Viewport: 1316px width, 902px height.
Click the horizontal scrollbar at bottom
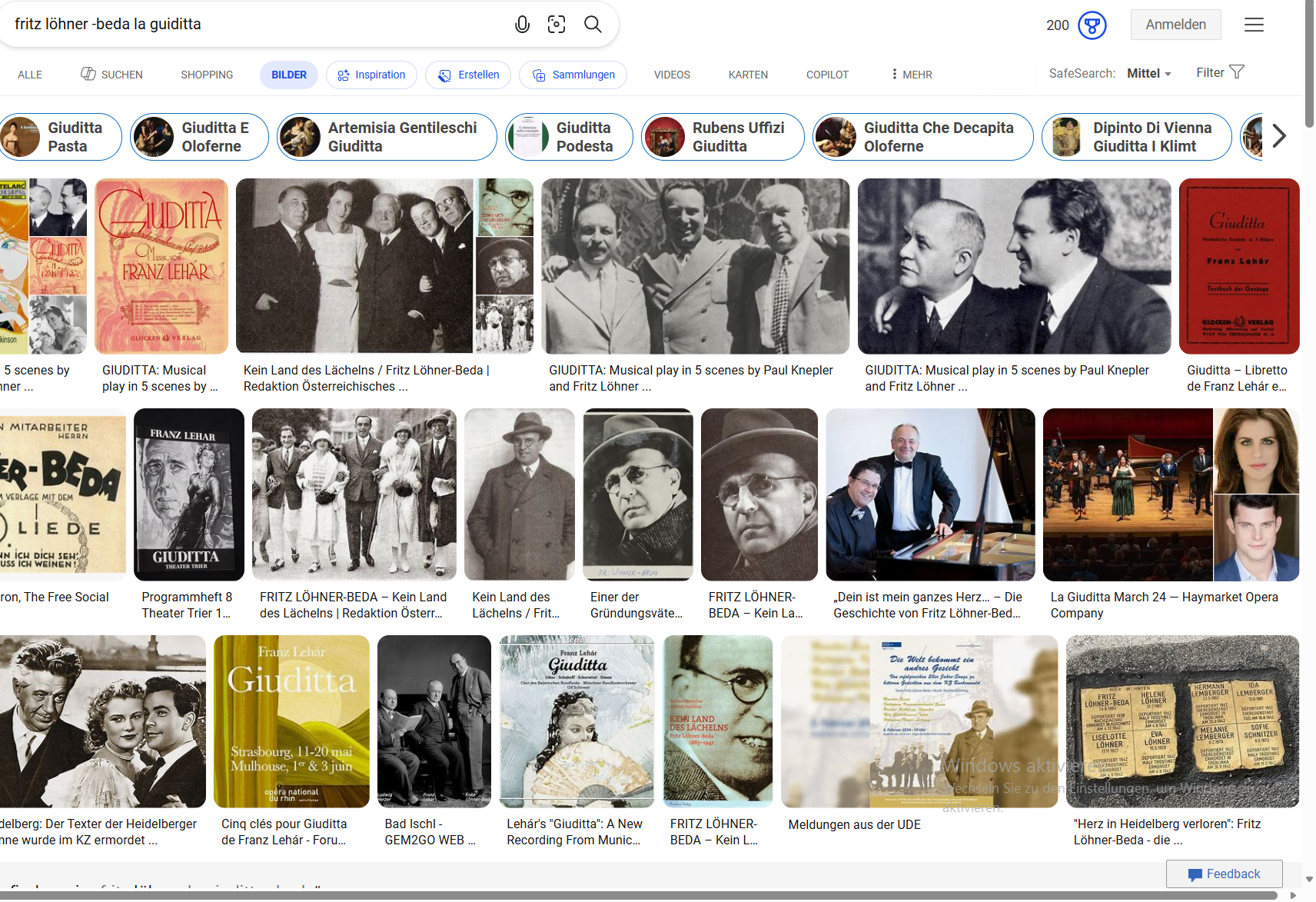coord(639,895)
